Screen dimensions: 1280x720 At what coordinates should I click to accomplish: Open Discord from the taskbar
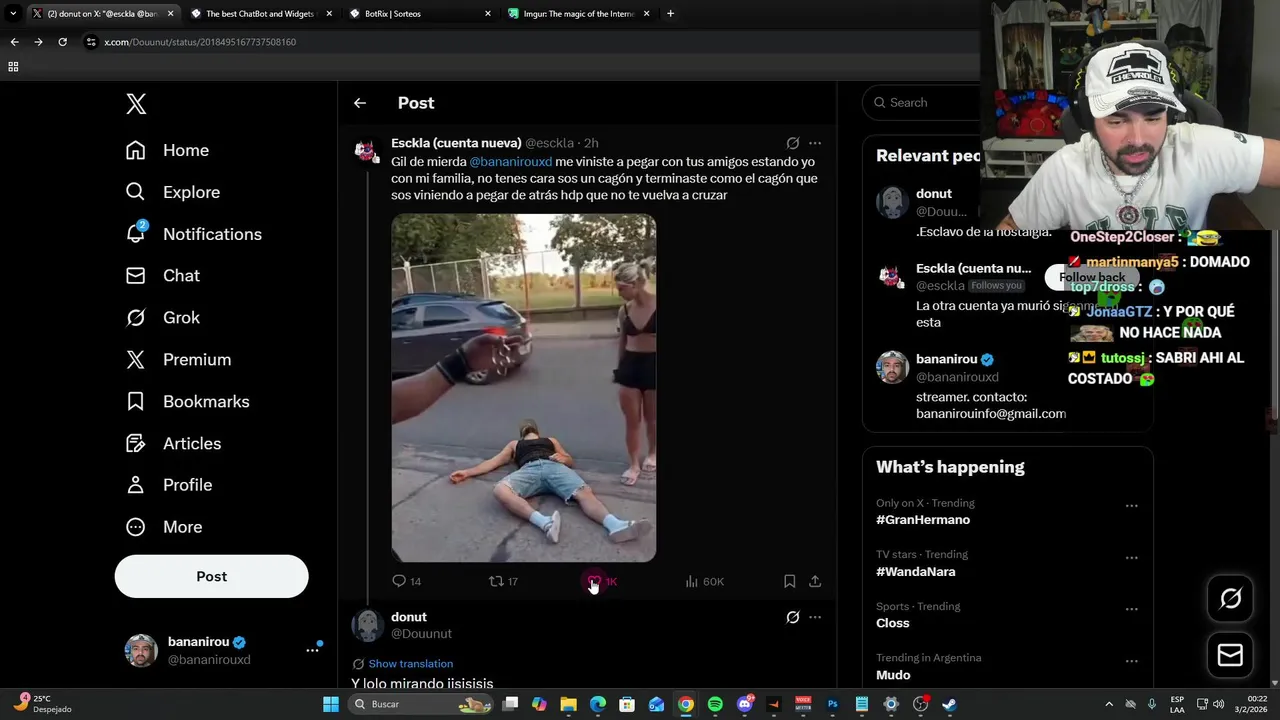[x=744, y=704]
